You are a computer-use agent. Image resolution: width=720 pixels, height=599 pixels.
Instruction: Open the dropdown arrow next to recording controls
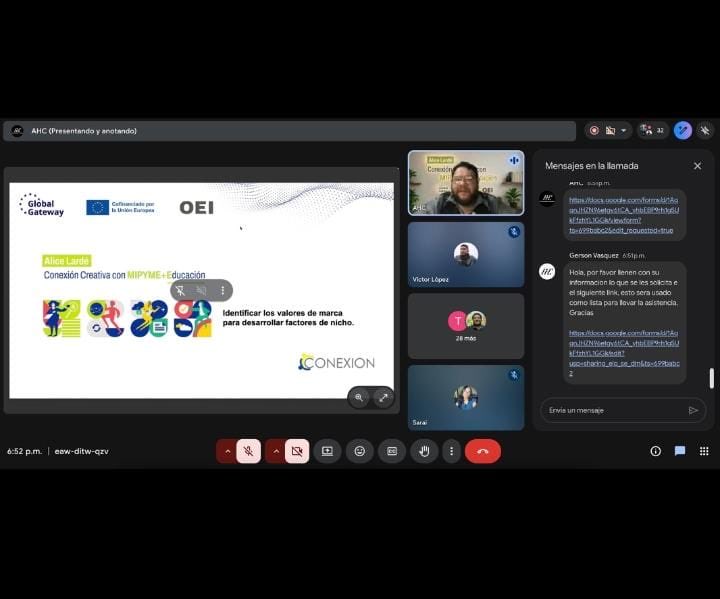click(624, 131)
